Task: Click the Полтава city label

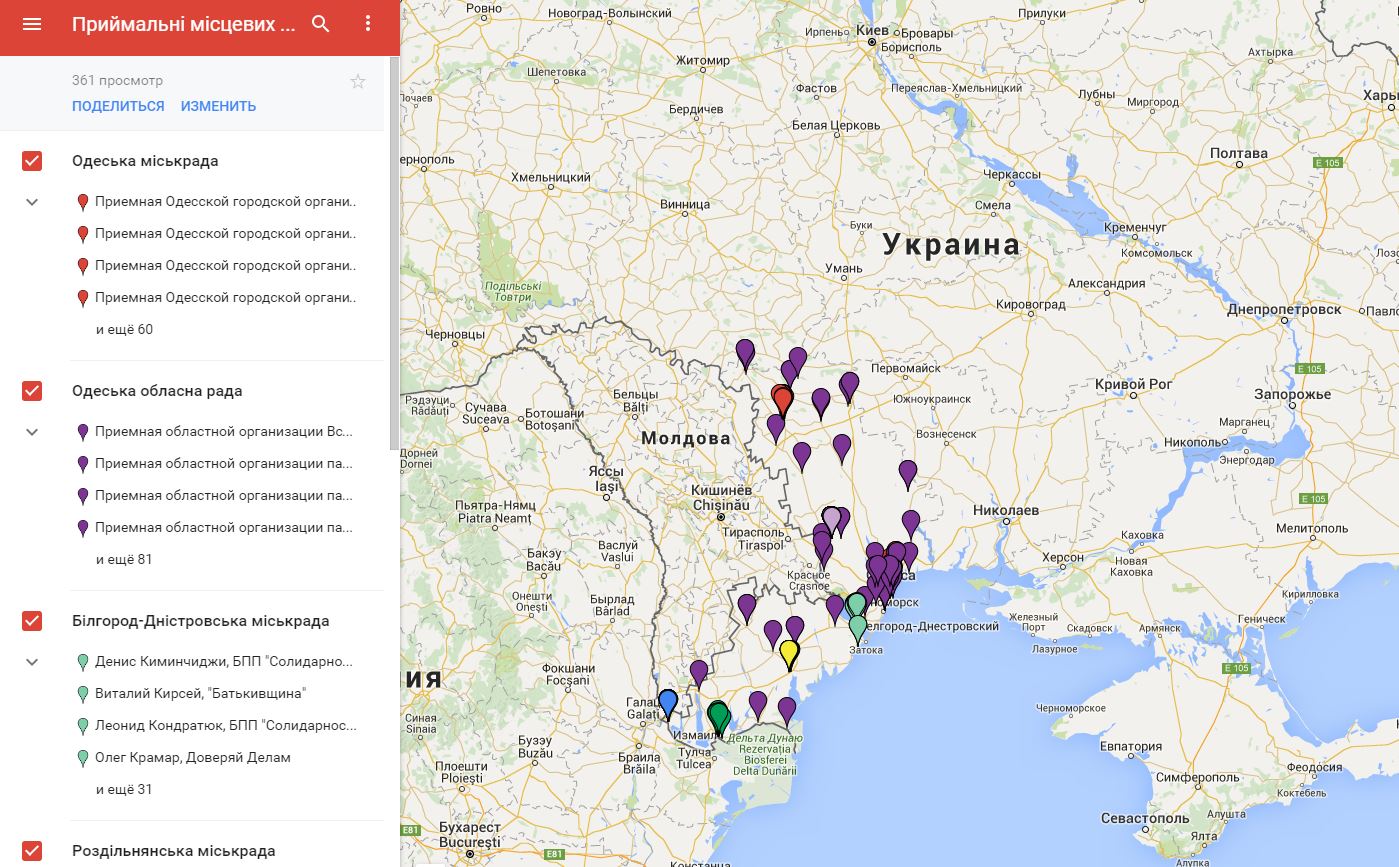Action: [x=1239, y=154]
